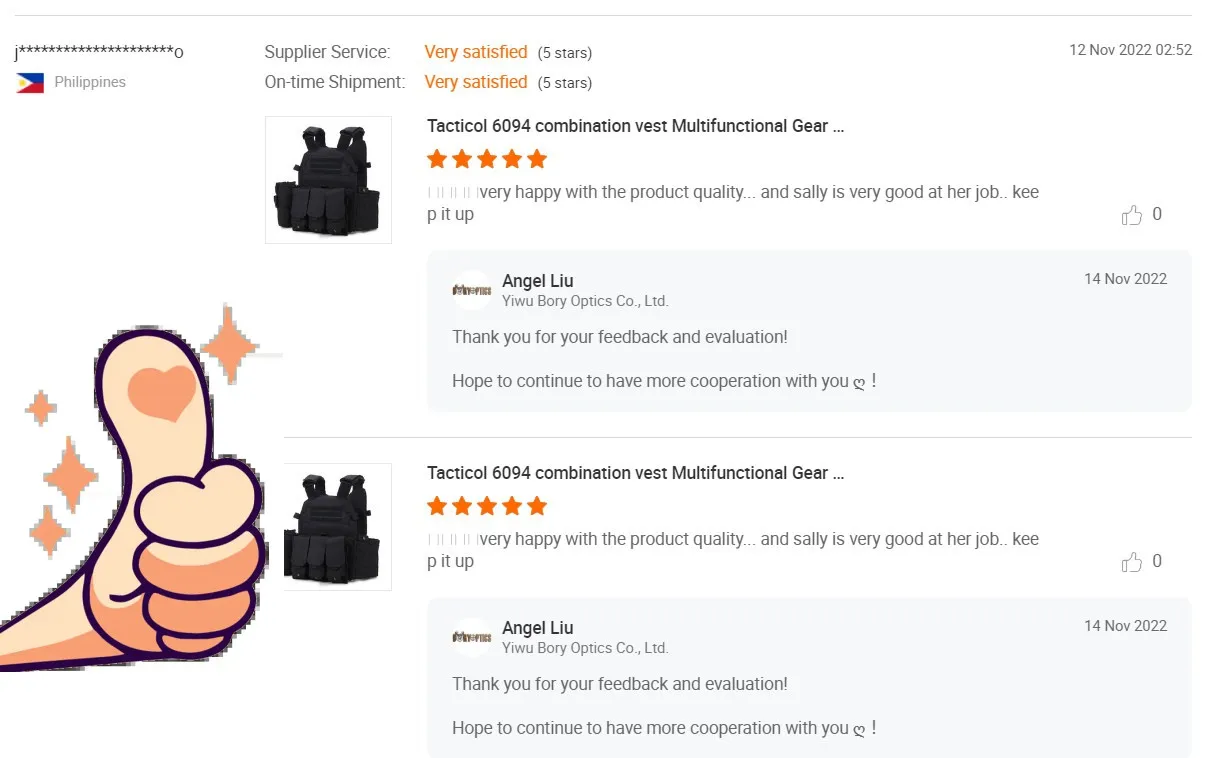Open second "Tacticol 6094 combination vest" title link

click(x=635, y=473)
